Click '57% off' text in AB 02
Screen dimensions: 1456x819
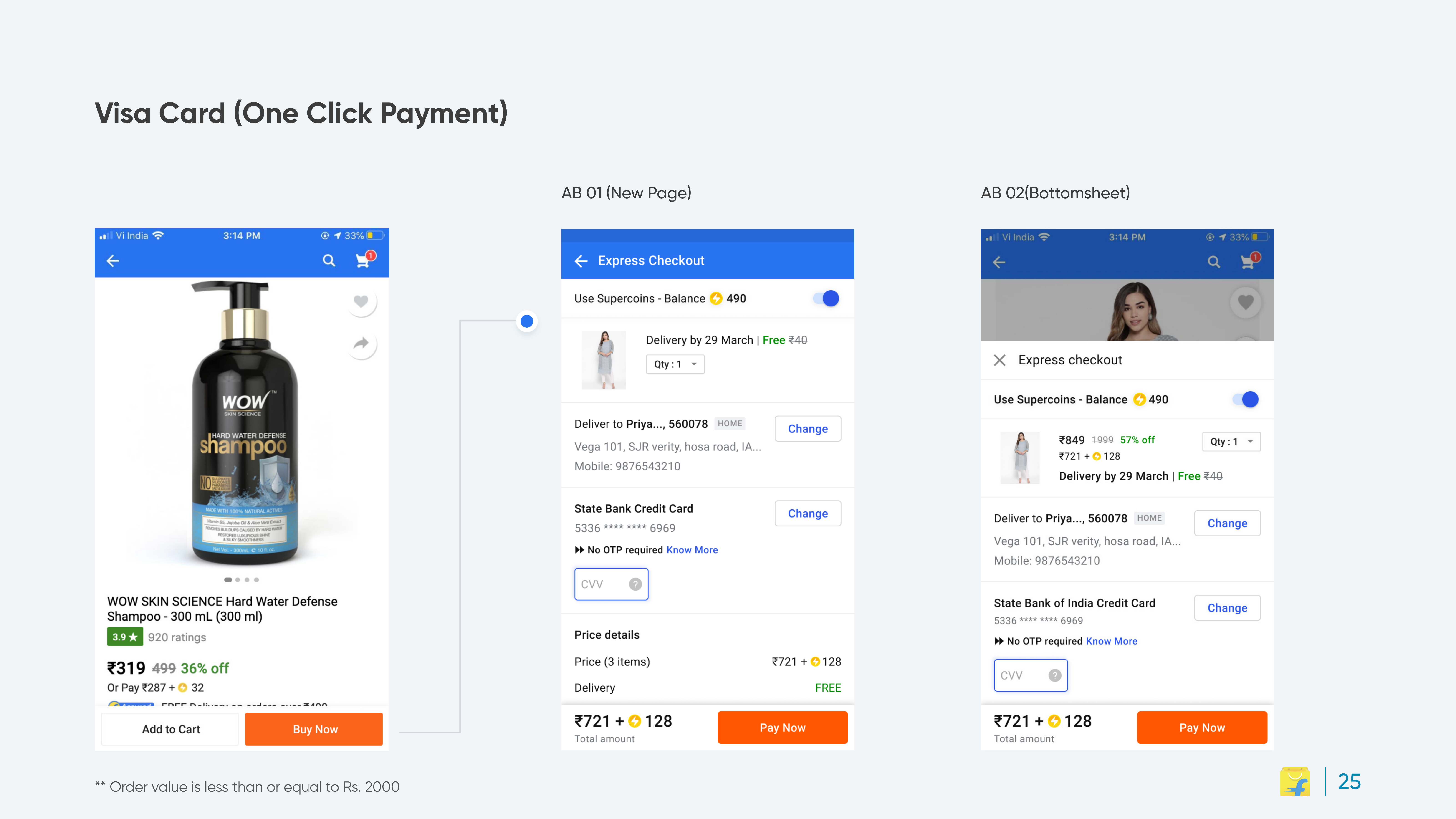pyautogui.click(x=1137, y=440)
